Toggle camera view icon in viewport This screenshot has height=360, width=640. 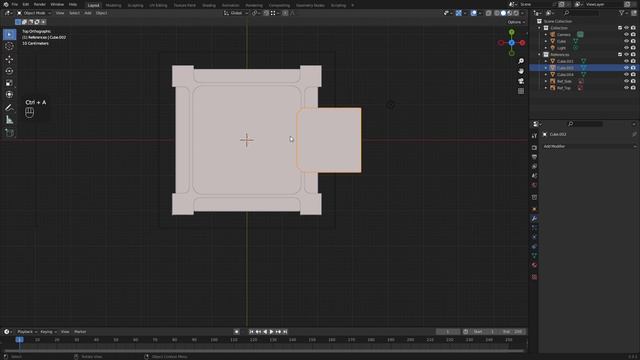[x=521, y=81]
